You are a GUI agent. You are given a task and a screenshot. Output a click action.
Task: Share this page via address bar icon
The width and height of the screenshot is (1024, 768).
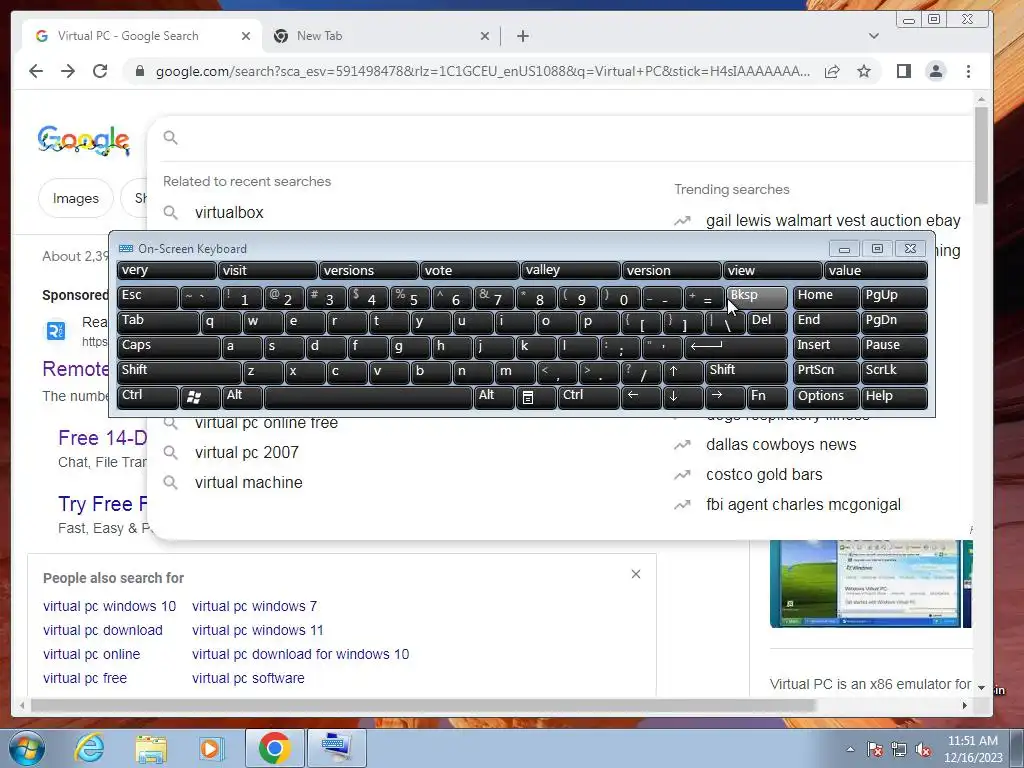coord(832,71)
